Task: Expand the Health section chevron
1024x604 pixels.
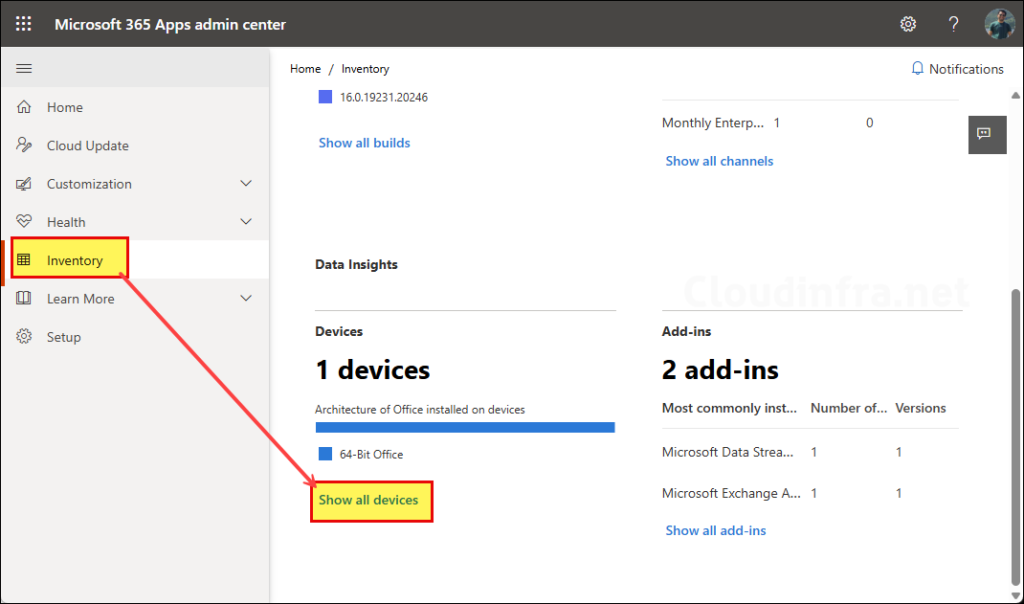Action: pyautogui.click(x=246, y=222)
